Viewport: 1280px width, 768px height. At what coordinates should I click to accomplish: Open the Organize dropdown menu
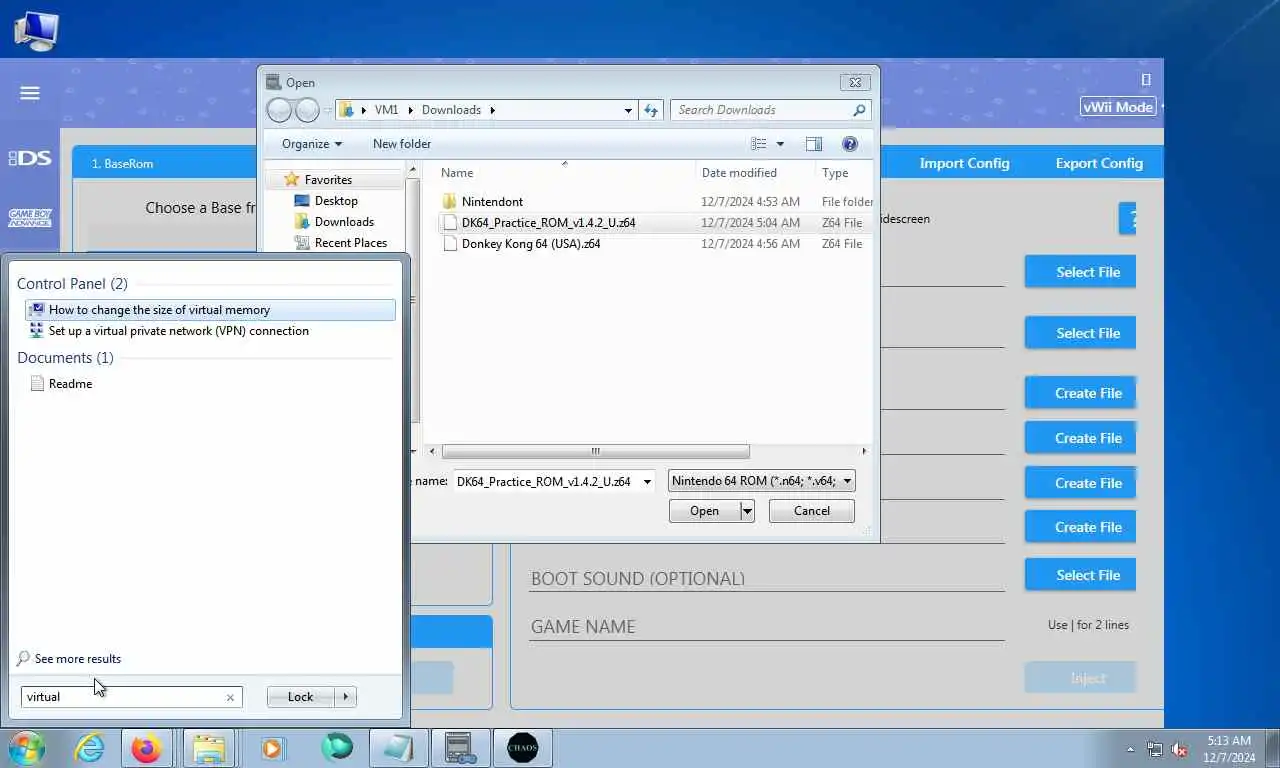click(x=312, y=144)
